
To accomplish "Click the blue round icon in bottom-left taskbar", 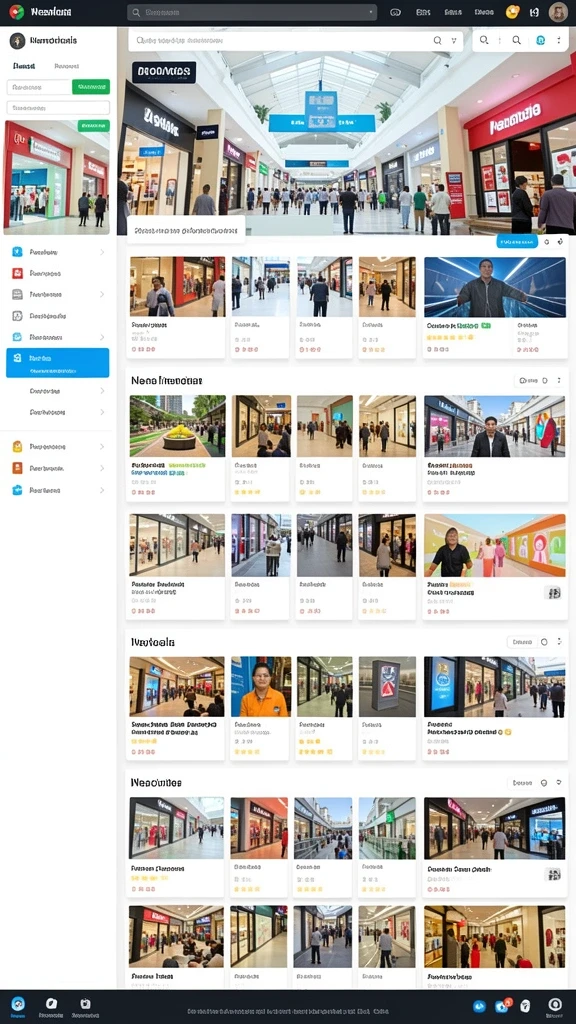I will pos(18,1004).
